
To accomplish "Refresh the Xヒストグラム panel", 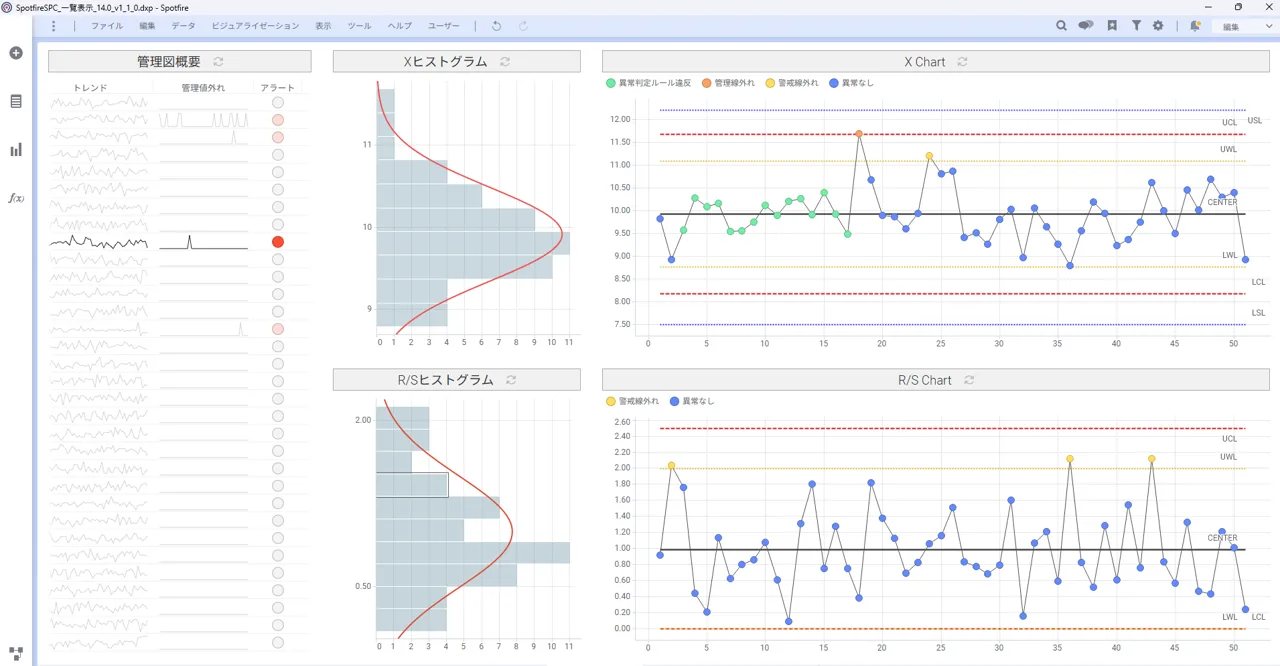I will click(x=505, y=62).
